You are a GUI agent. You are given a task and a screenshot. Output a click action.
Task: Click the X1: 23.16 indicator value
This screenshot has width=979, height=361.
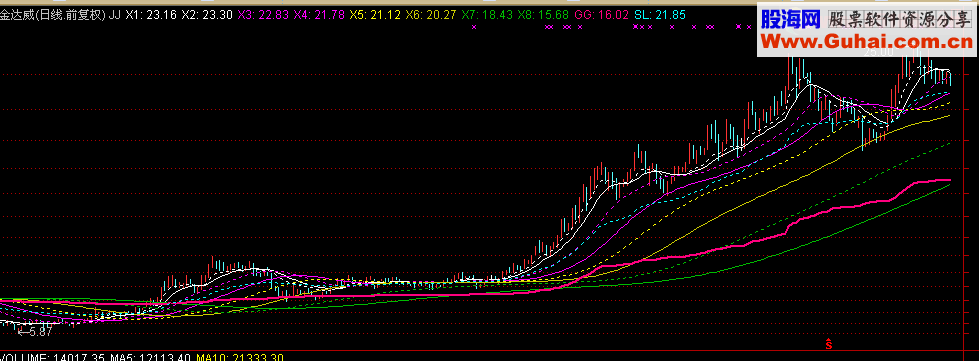point(151,14)
